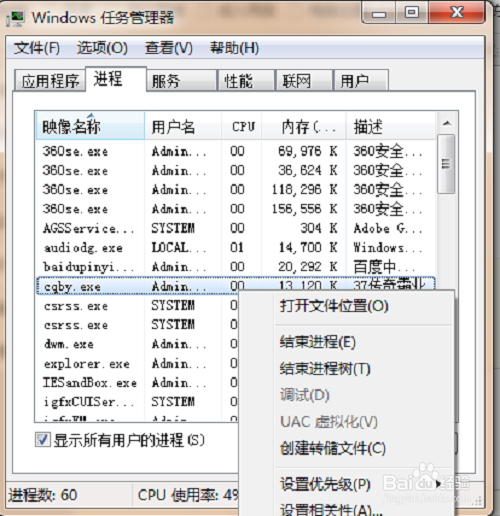Open the 选项(O) menu
500x516 pixels.
tap(102, 48)
